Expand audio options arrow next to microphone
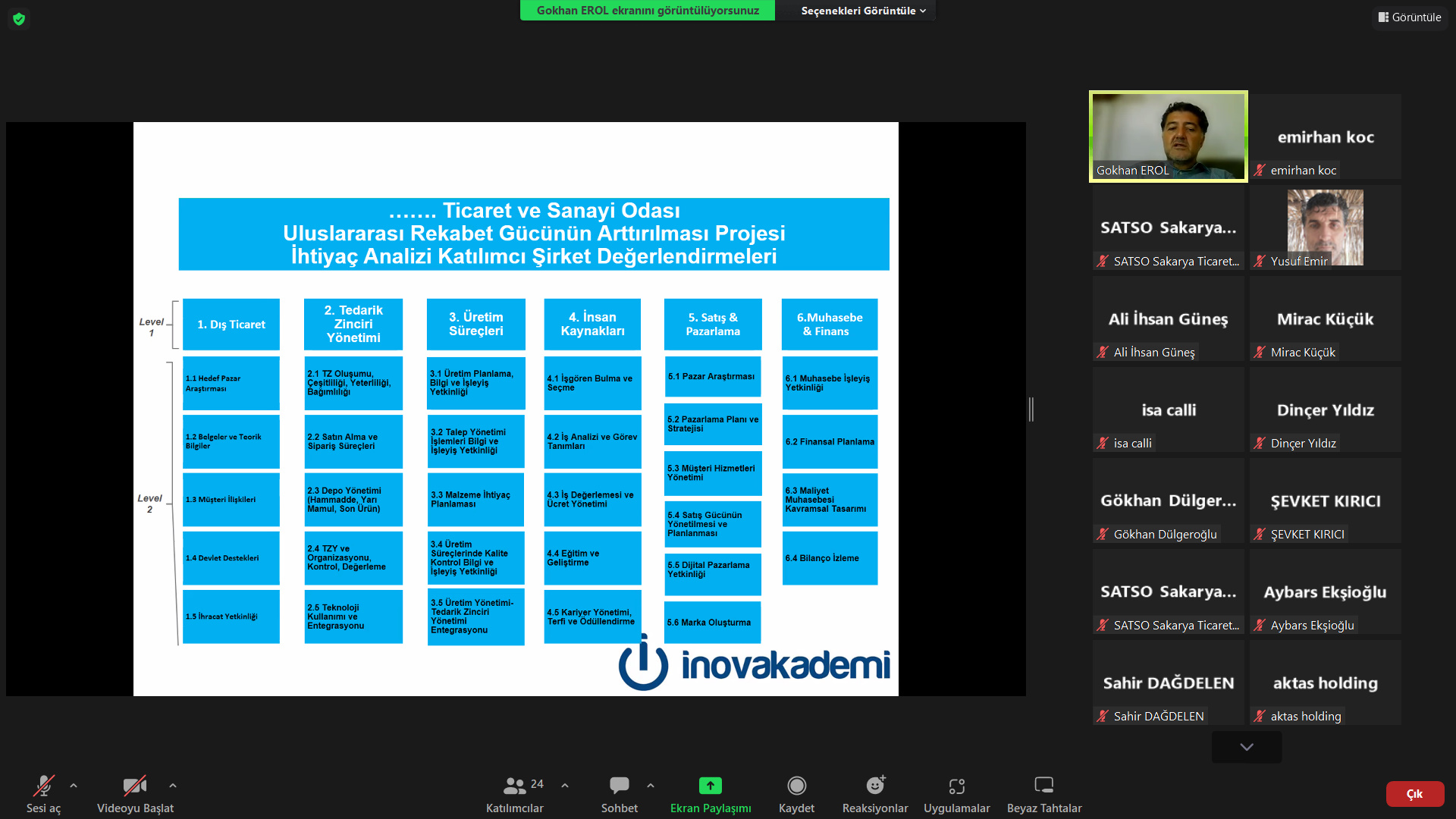This screenshot has height=819, width=1456. [x=74, y=786]
